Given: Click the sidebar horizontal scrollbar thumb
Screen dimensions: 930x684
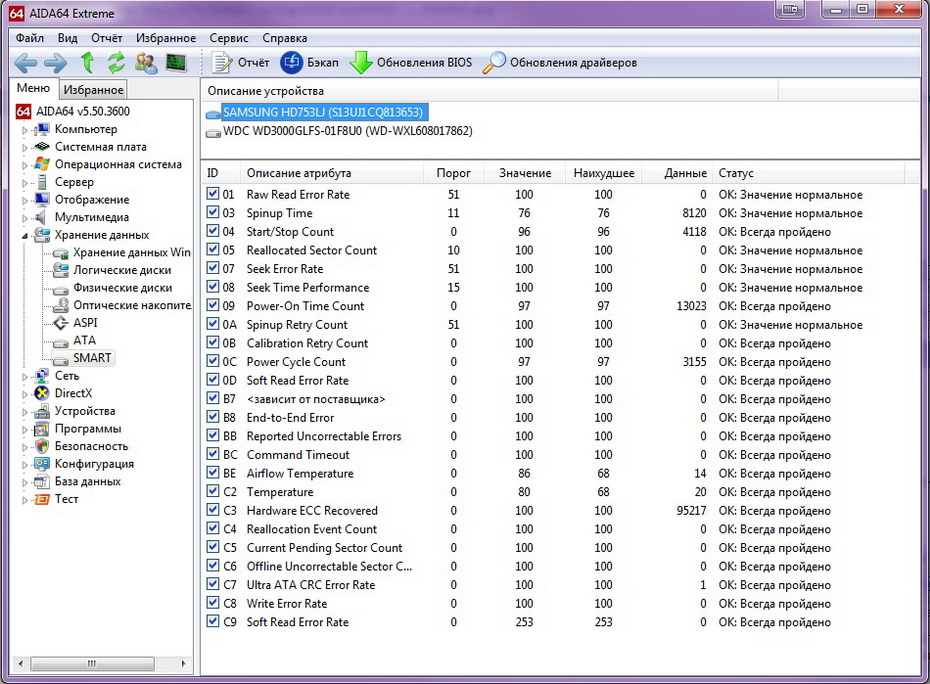Looking at the screenshot, I should pyautogui.click(x=92, y=663).
